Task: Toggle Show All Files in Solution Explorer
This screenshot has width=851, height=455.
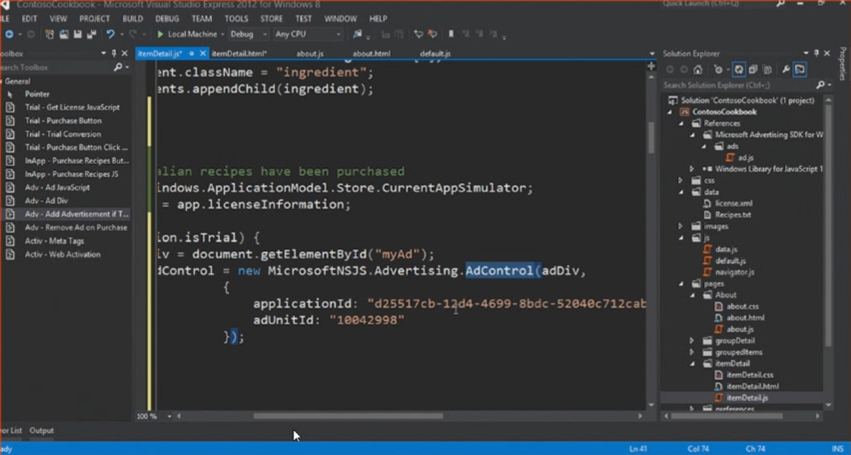Action: click(x=767, y=69)
